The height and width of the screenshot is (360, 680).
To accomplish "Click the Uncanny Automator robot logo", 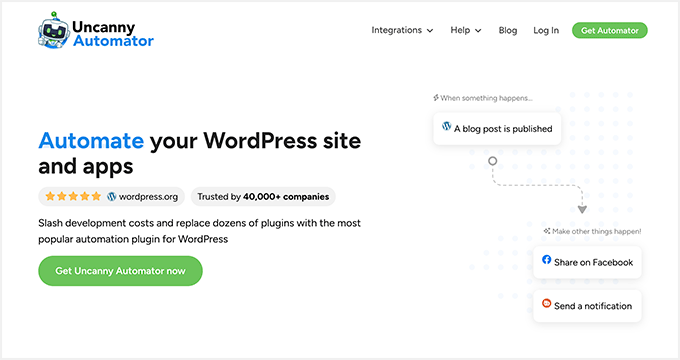I will [x=54, y=30].
